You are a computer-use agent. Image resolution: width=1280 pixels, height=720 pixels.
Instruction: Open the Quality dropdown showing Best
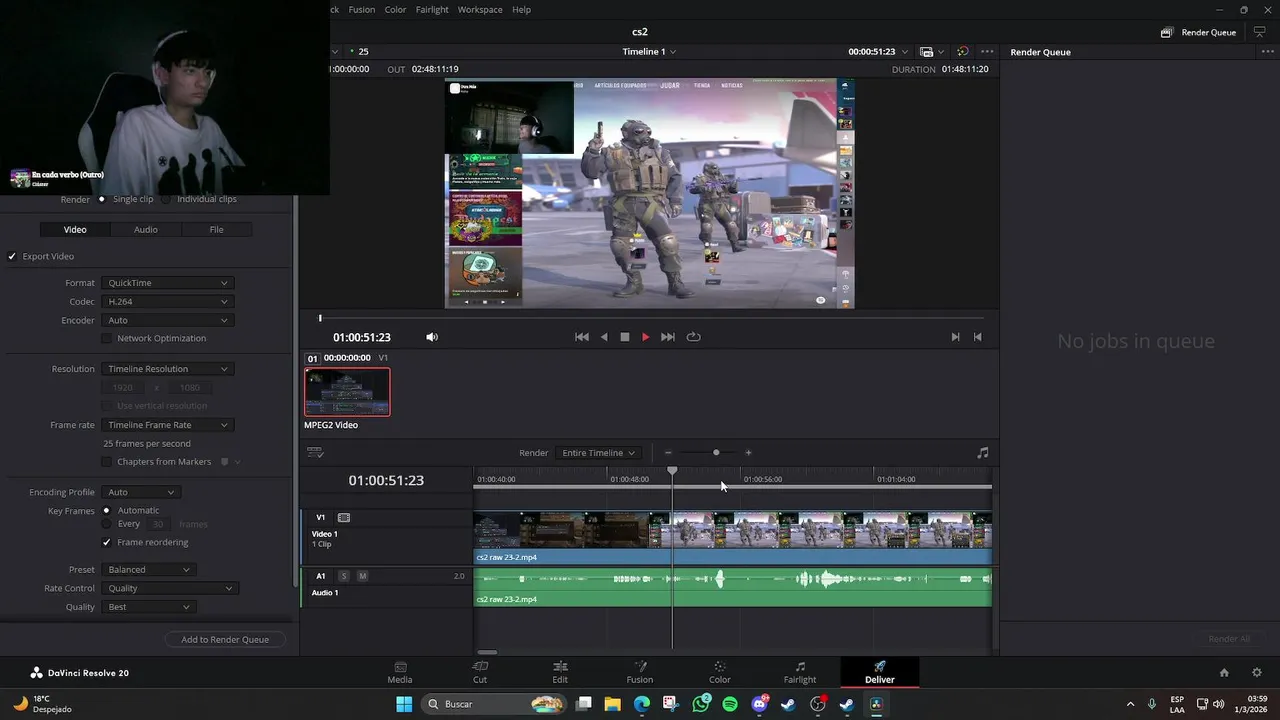[147, 607]
